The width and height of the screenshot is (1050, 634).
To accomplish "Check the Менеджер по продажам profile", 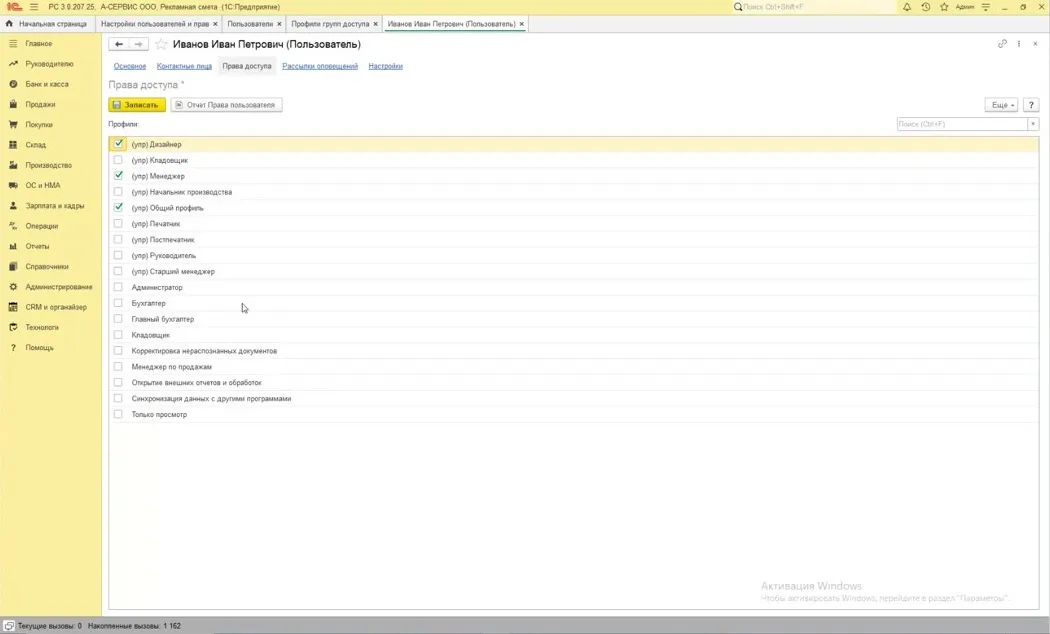I will 119,367.
